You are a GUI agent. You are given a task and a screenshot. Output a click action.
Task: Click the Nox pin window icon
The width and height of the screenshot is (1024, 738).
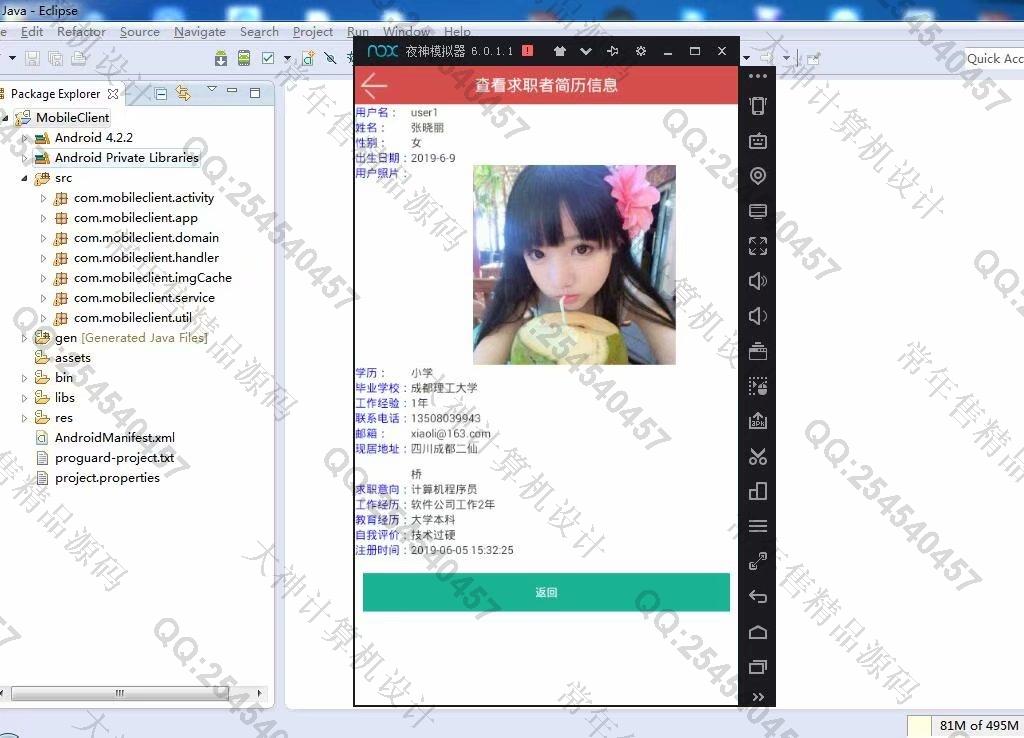pos(613,51)
